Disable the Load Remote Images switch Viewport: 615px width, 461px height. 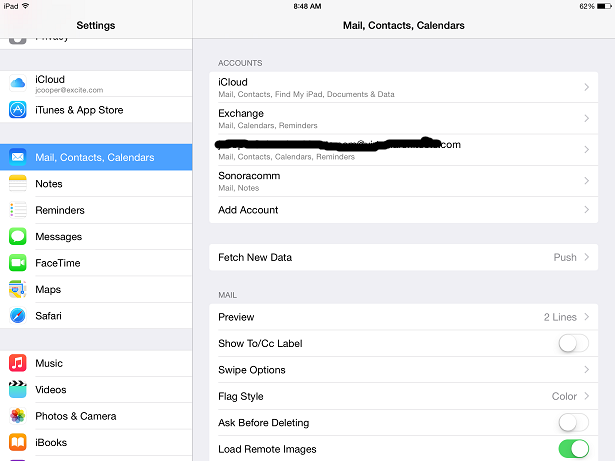tap(573, 449)
